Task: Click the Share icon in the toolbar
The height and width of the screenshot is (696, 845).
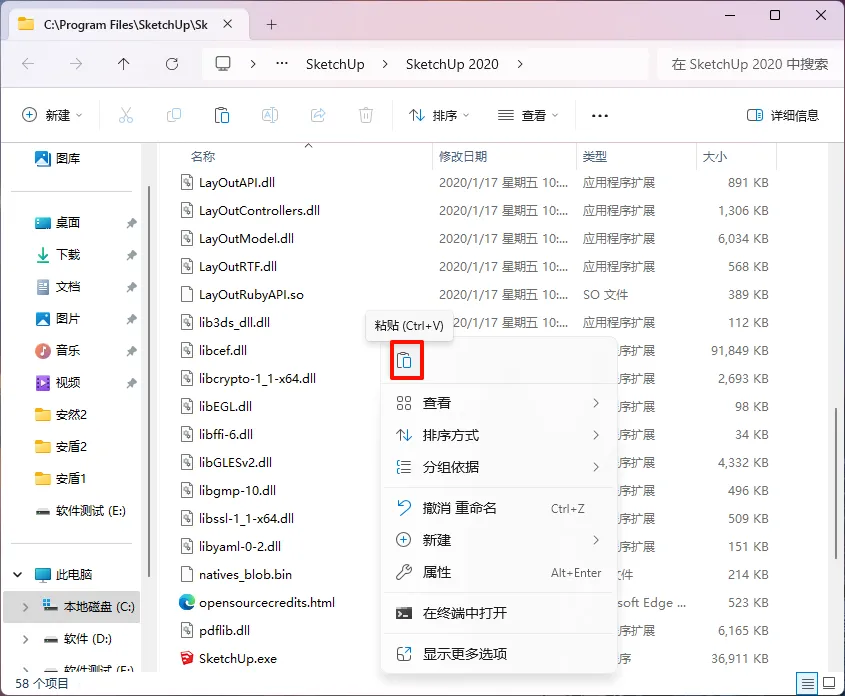Action: click(318, 115)
